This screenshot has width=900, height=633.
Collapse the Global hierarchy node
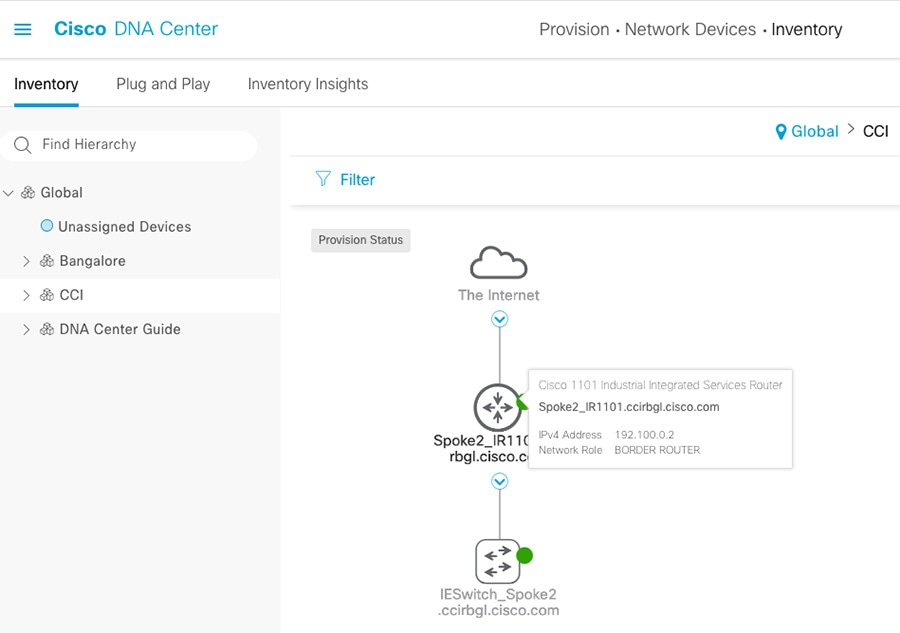pos(8,193)
